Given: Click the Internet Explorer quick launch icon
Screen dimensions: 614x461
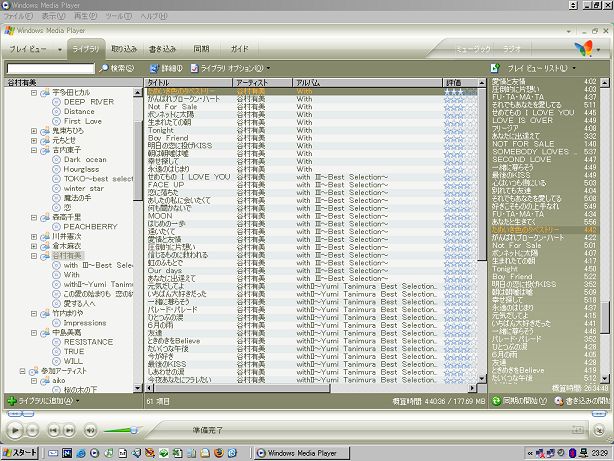Looking at the screenshot, I should 81,453.
